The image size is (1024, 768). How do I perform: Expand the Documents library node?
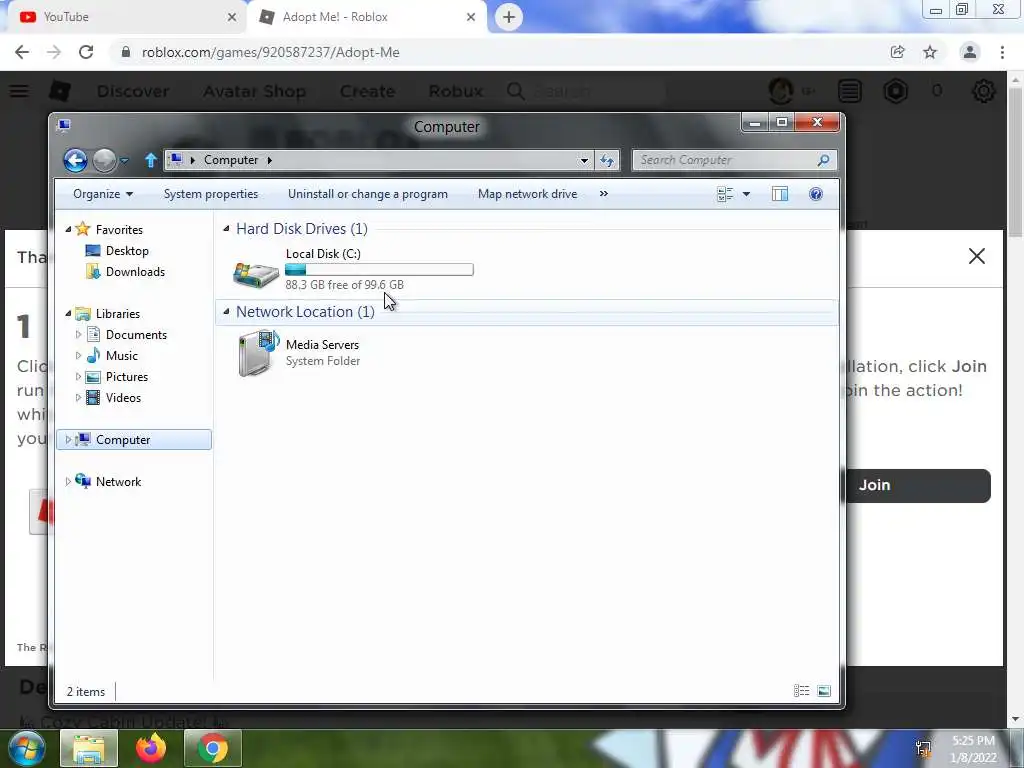(x=78, y=334)
